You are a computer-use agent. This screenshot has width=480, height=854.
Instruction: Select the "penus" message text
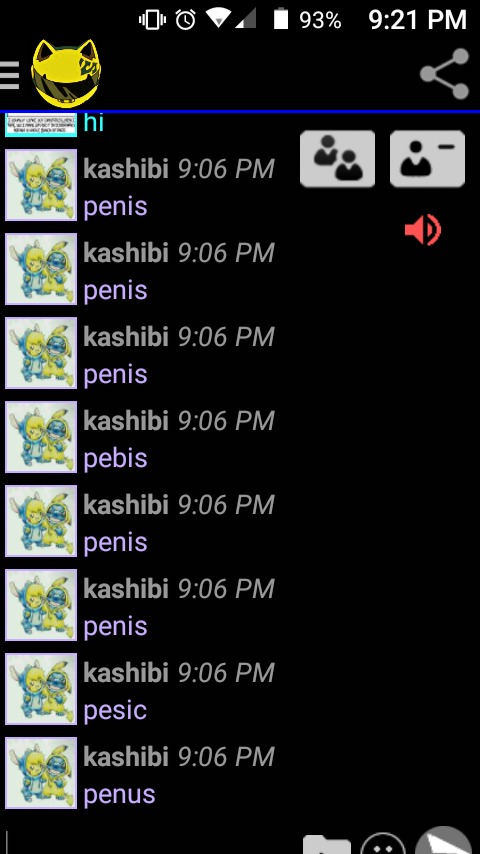[119, 795]
